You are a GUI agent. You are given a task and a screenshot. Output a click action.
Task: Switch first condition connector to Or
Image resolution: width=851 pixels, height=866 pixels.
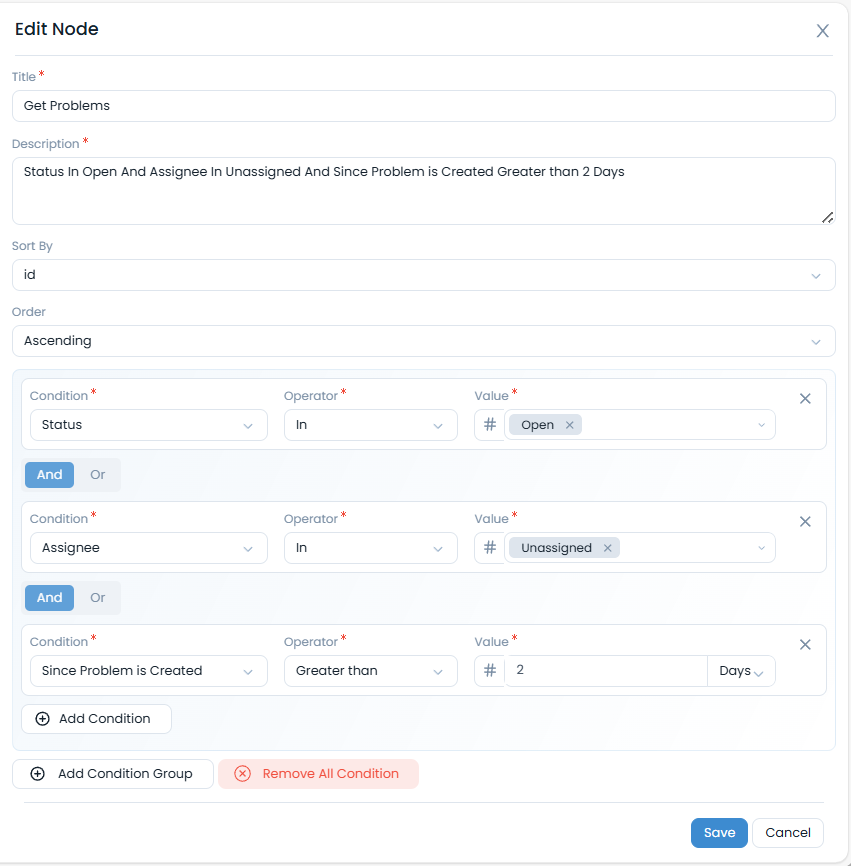(98, 475)
